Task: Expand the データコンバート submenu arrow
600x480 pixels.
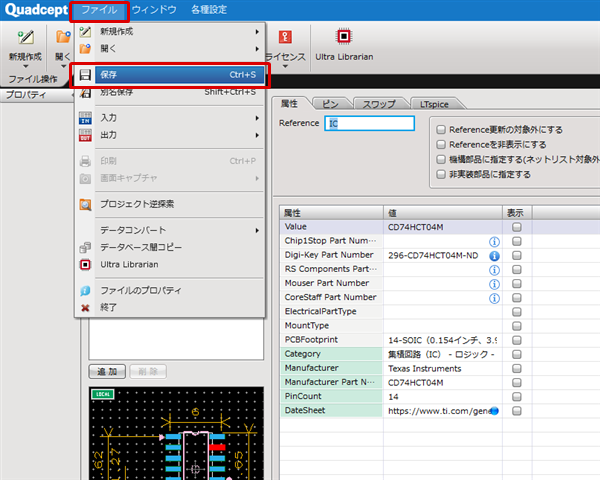Action: click(257, 230)
